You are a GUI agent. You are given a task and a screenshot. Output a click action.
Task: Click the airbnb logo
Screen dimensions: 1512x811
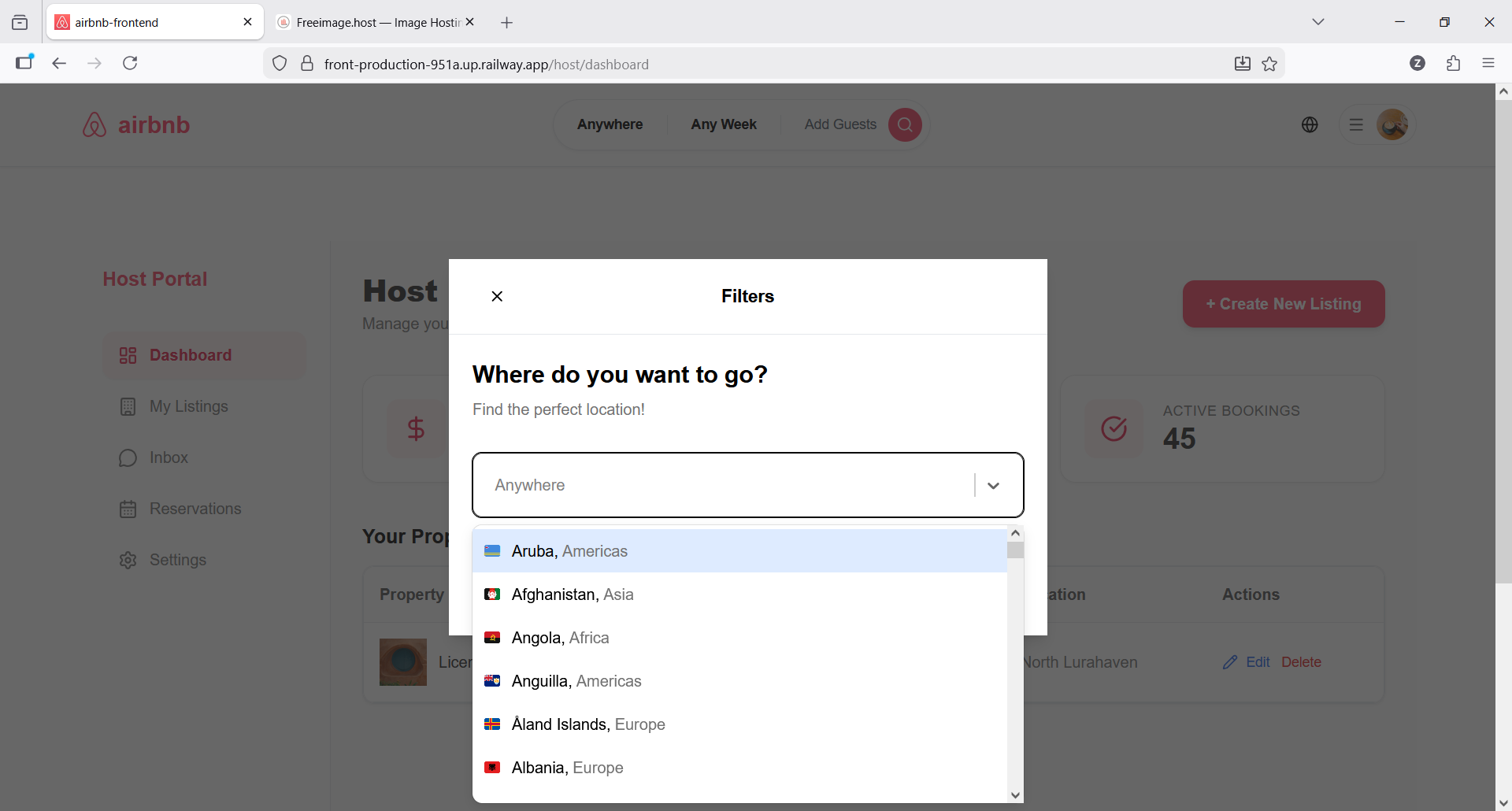[x=136, y=124]
